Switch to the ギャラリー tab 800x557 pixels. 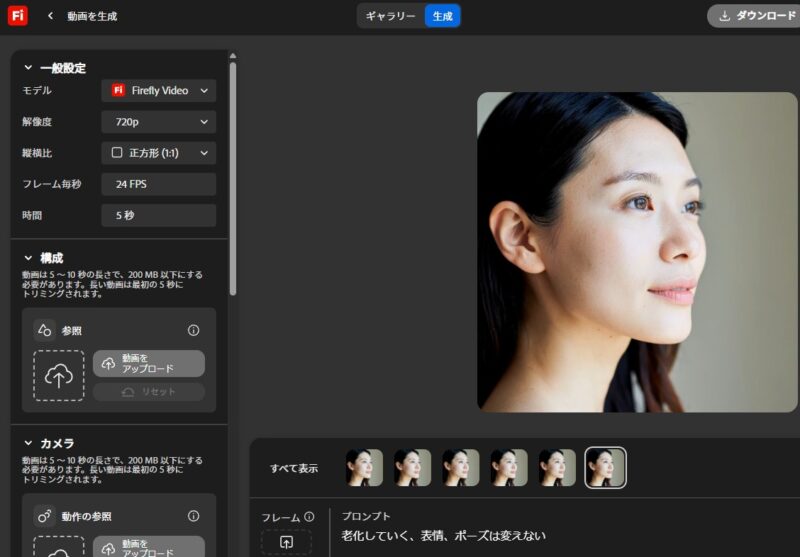(390, 16)
